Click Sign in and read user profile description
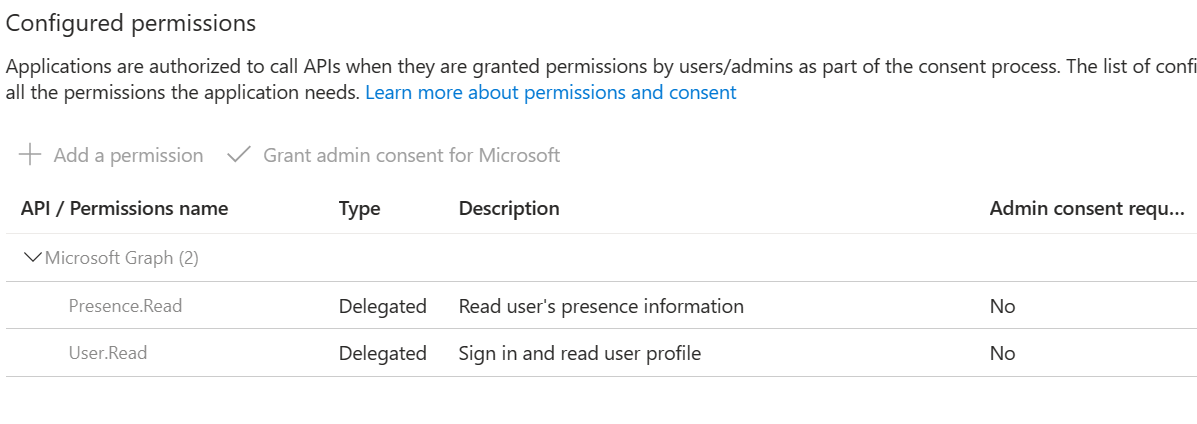Image resolution: width=1197 pixels, height=424 pixels. (x=579, y=353)
